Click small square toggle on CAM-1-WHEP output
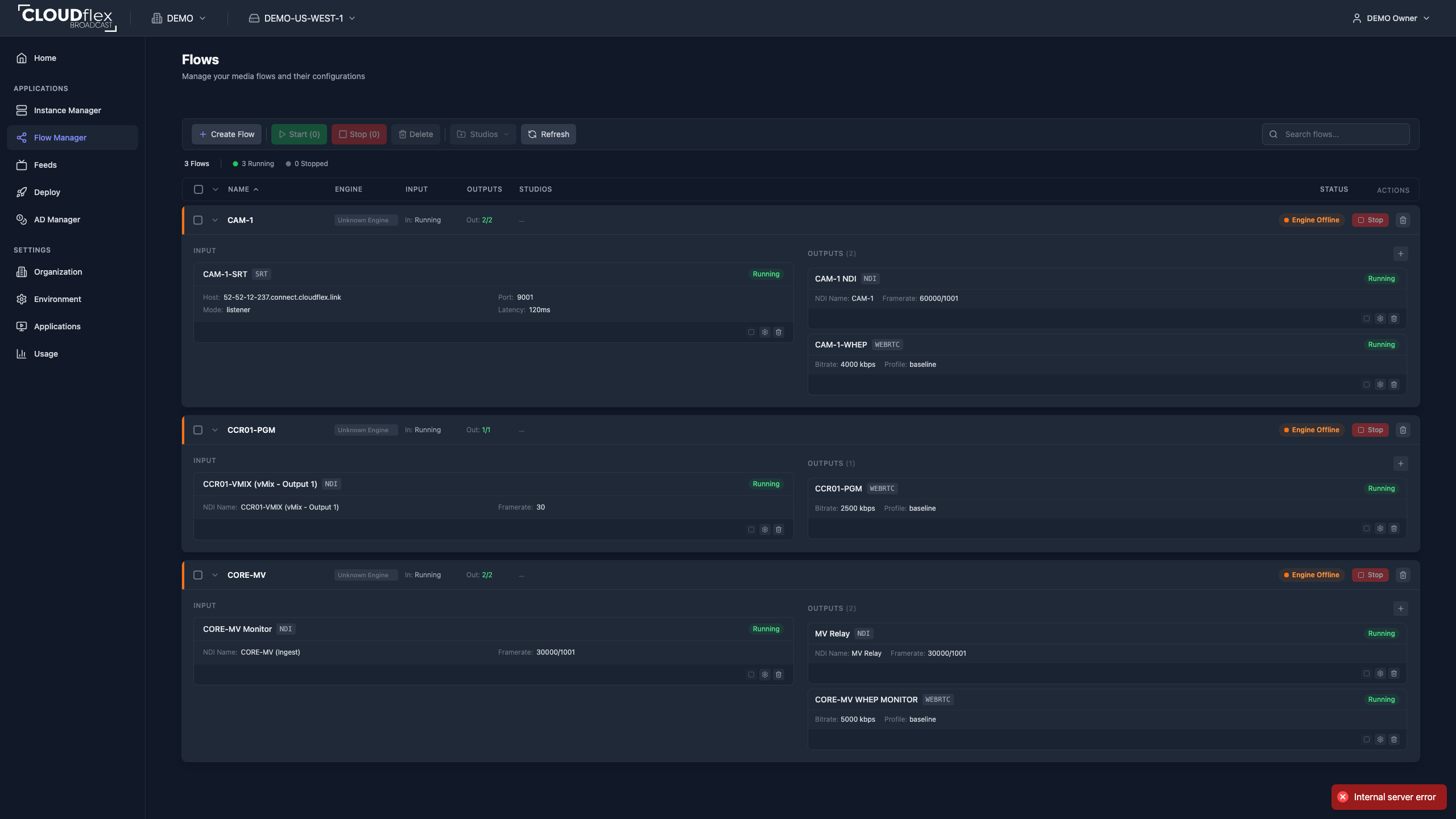The width and height of the screenshot is (1456, 819). click(x=1367, y=384)
